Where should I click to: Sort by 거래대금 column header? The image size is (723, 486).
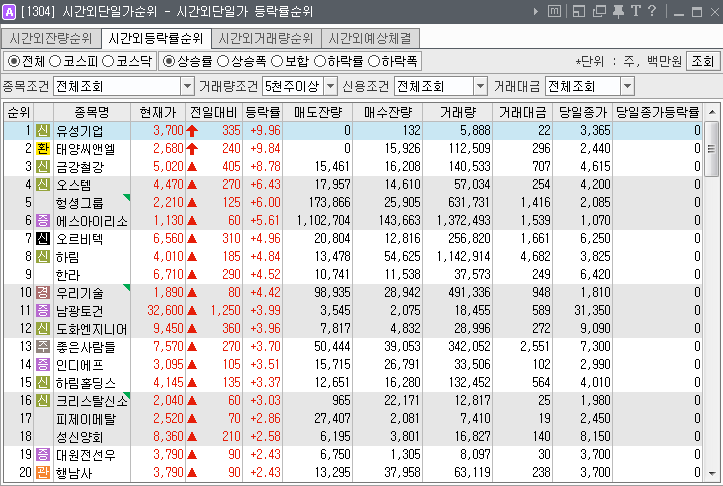tap(522, 112)
